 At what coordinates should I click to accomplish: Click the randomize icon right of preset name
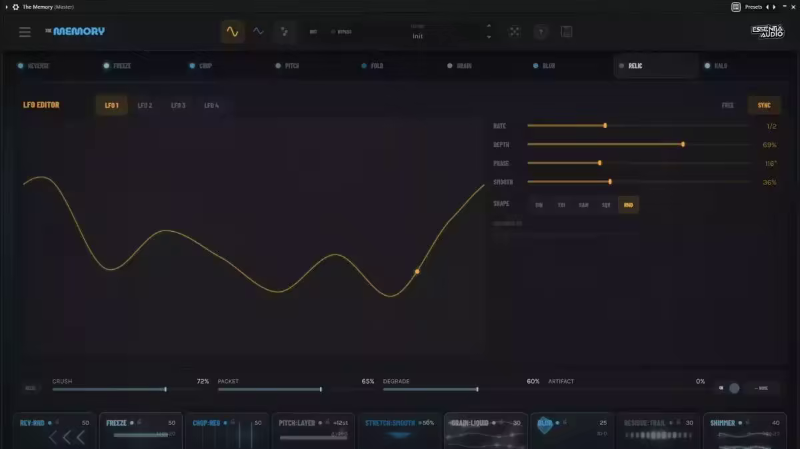[514, 32]
